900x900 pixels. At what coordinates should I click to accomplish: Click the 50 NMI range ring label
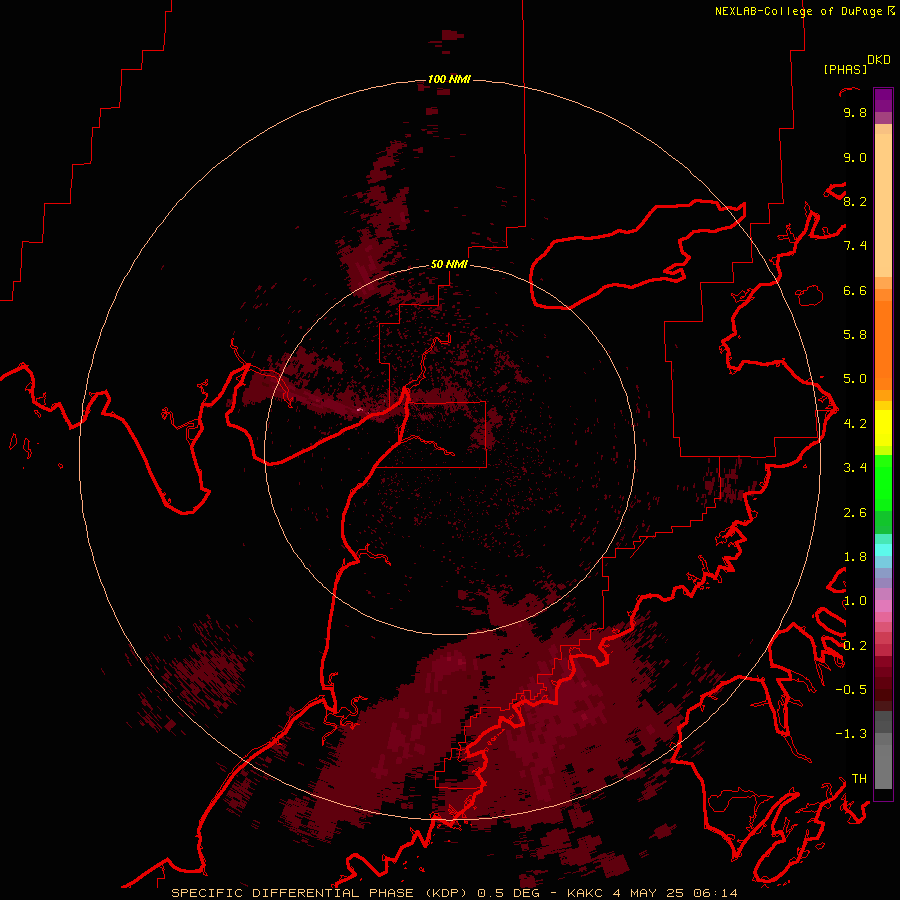tap(449, 264)
